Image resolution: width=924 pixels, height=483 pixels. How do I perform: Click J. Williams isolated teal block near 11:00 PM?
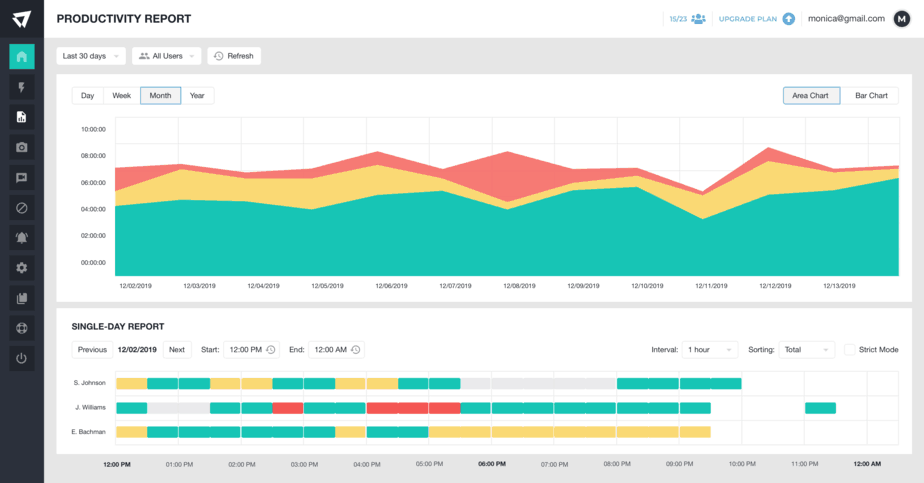point(820,408)
